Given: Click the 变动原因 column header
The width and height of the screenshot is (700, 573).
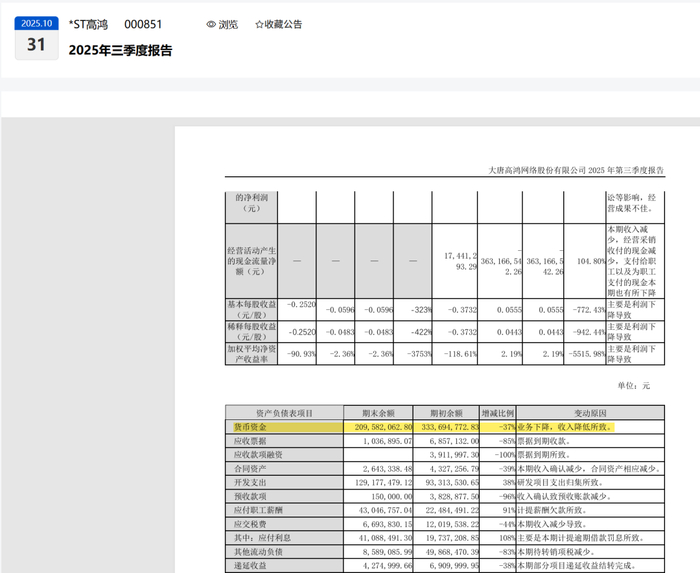Looking at the screenshot, I should [590, 413].
